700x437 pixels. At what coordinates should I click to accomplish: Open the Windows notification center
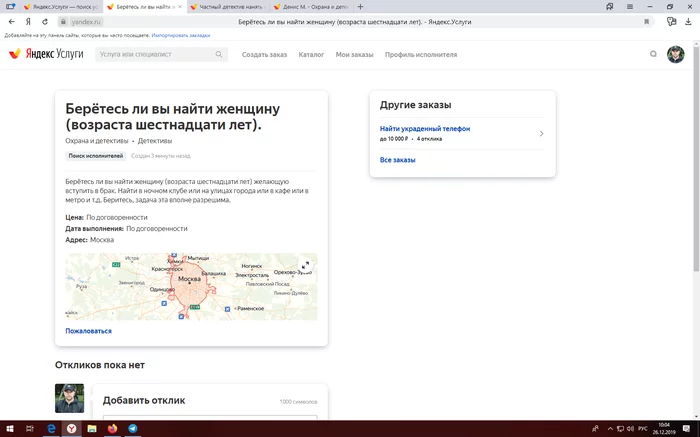point(686,429)
